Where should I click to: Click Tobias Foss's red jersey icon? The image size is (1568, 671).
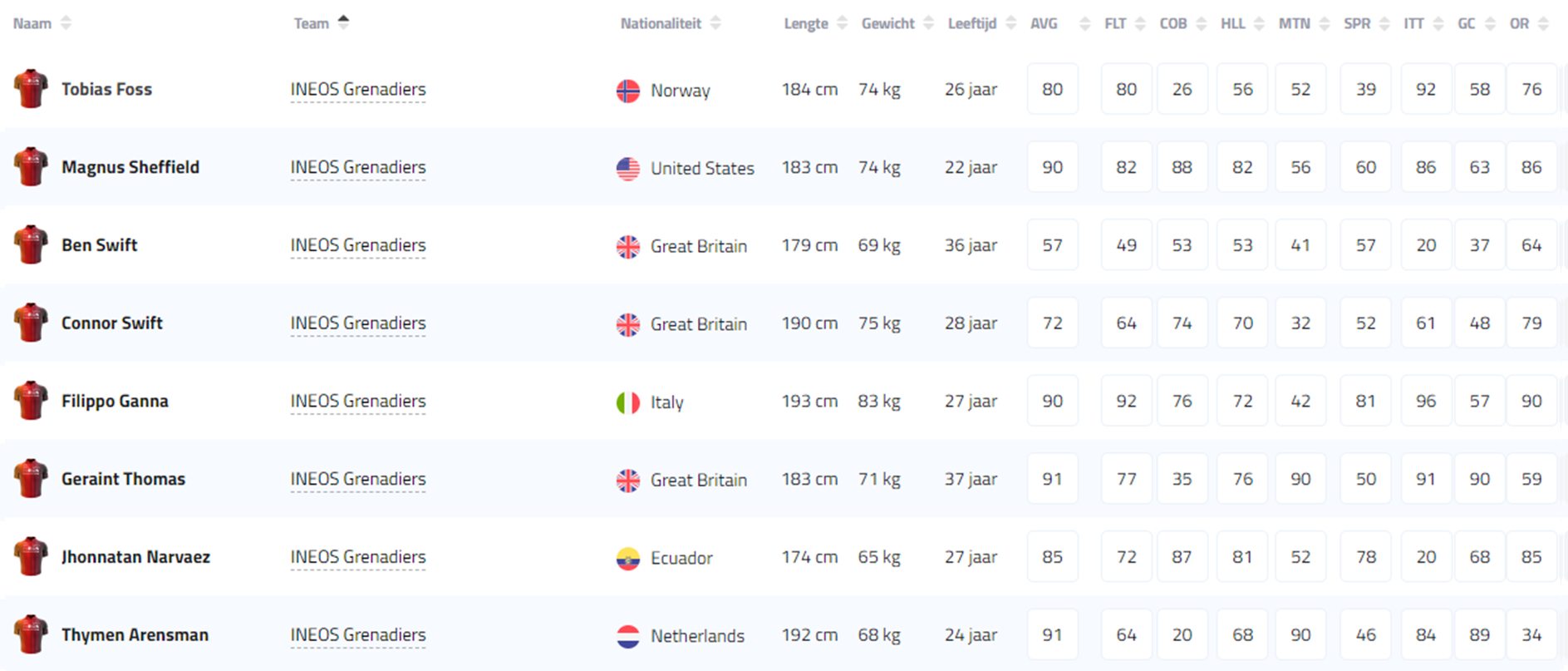(x=31, y=89)
